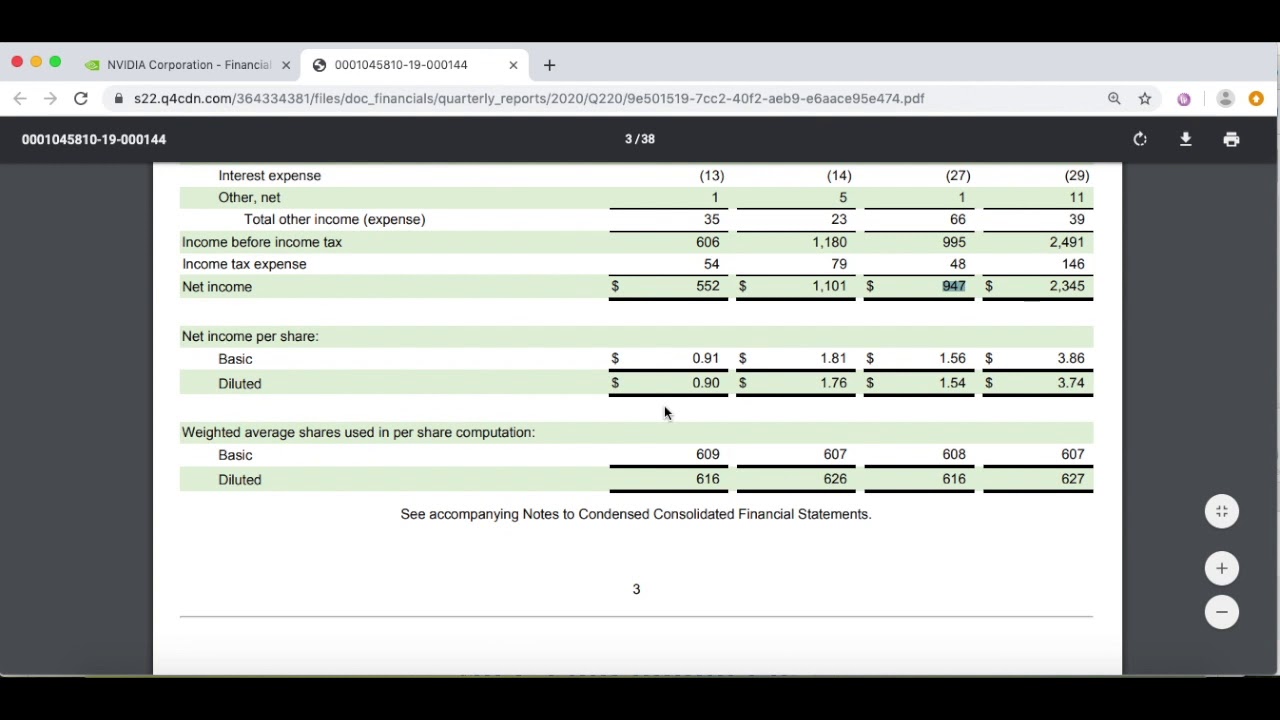Rotate the PDF document clockwise
The height and width of the screenshot is (720, 1280).
tap(1140, 139)
